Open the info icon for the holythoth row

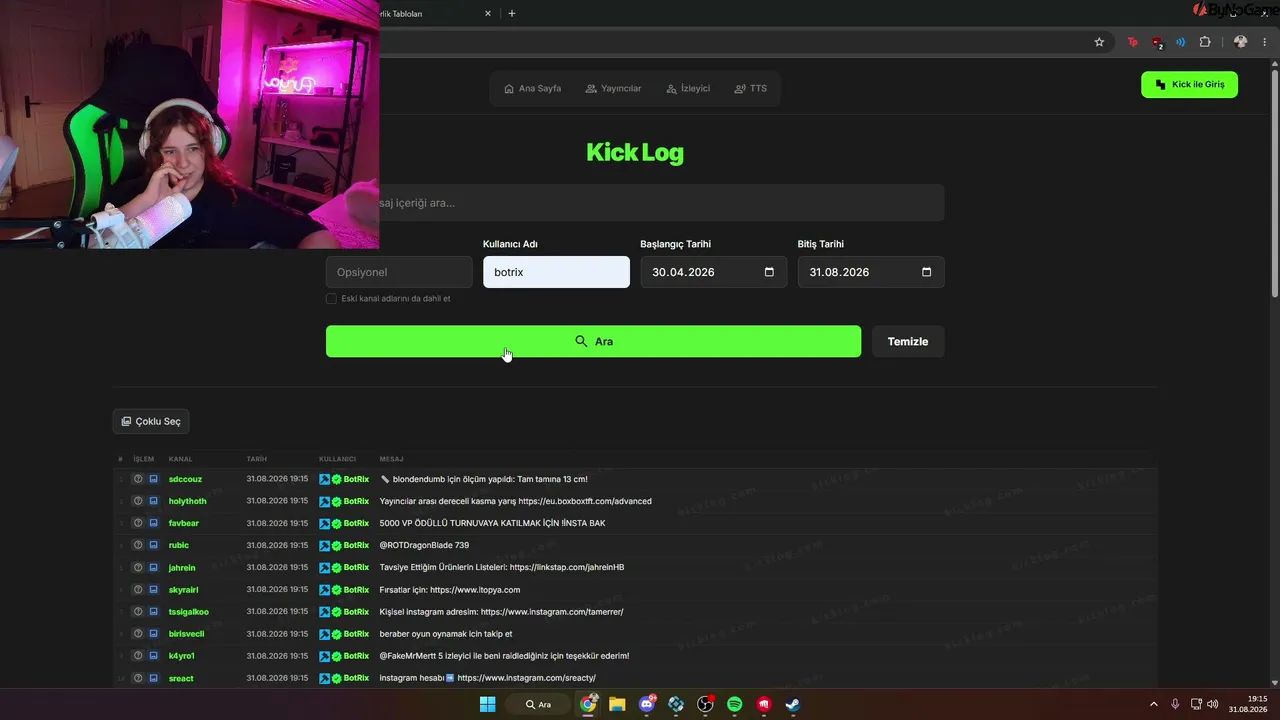click(x=138, y=501)
